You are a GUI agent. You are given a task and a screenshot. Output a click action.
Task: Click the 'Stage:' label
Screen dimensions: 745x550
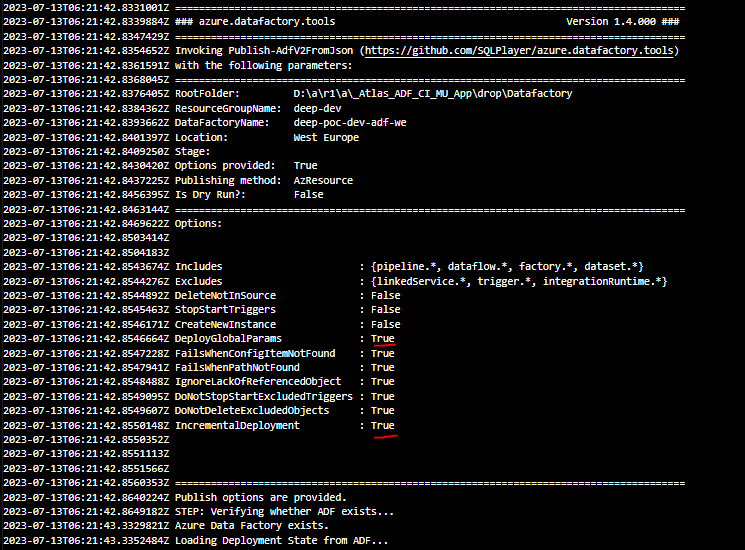point(192,152)
